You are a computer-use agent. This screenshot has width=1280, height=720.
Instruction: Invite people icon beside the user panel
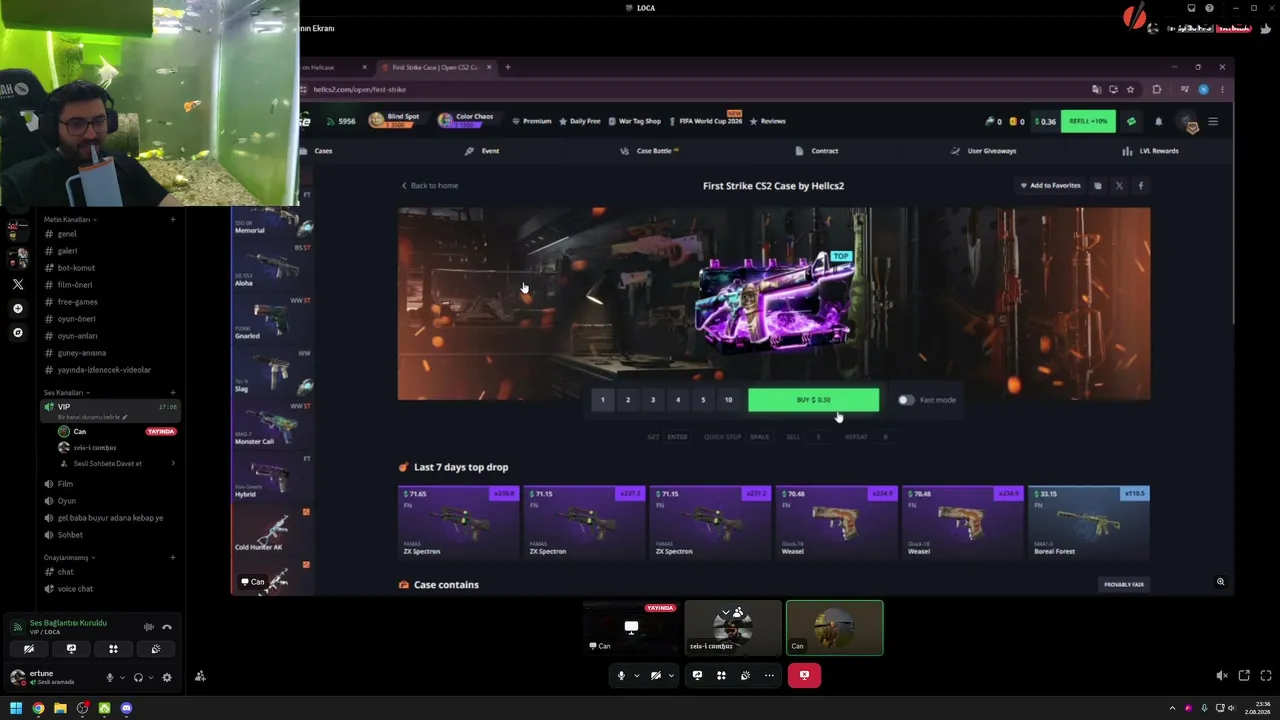tap(200, 677)
